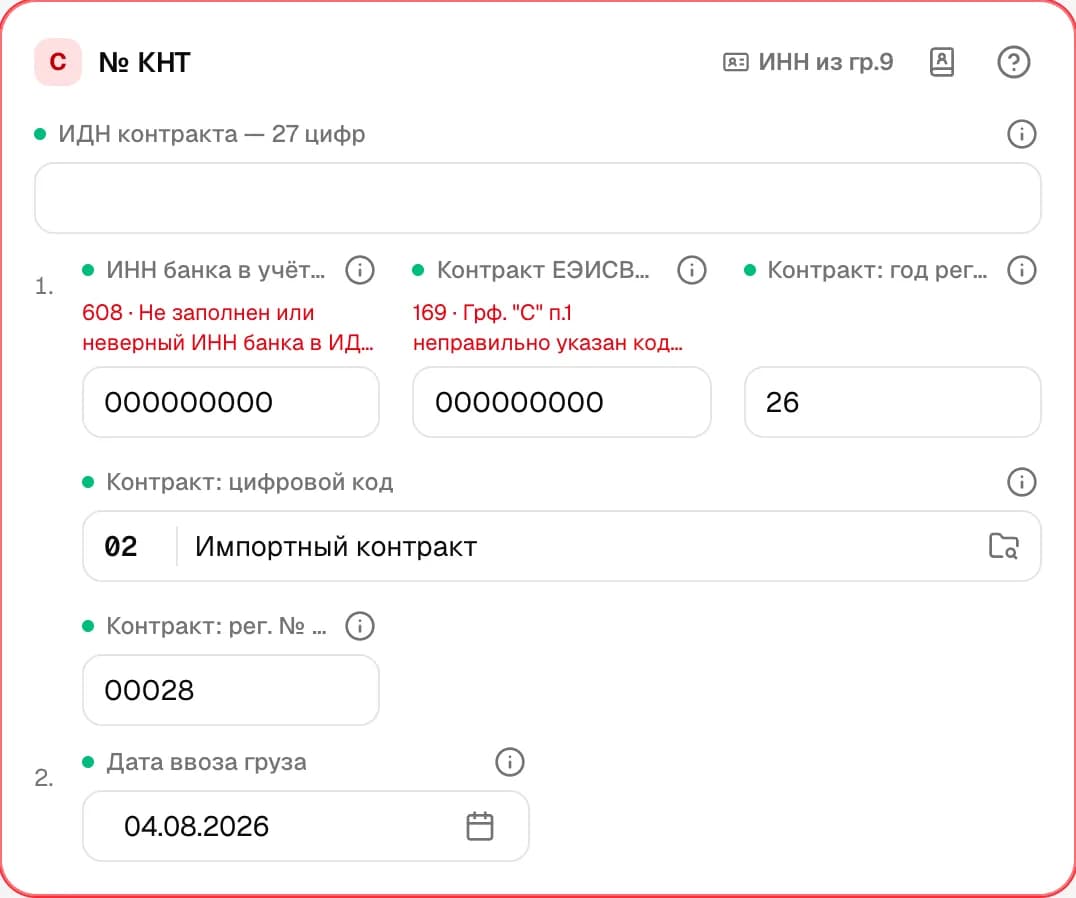
Task: Show info for ИНН банка field
Action: 360,270
